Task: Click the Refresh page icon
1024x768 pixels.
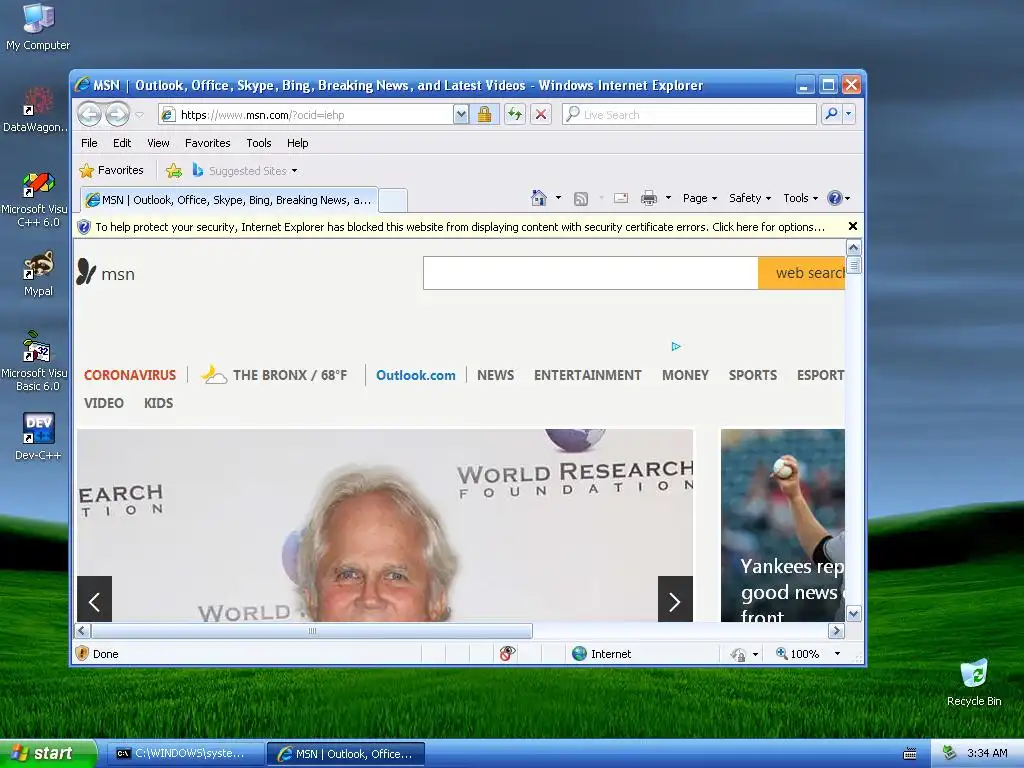Action: point(515,115)
